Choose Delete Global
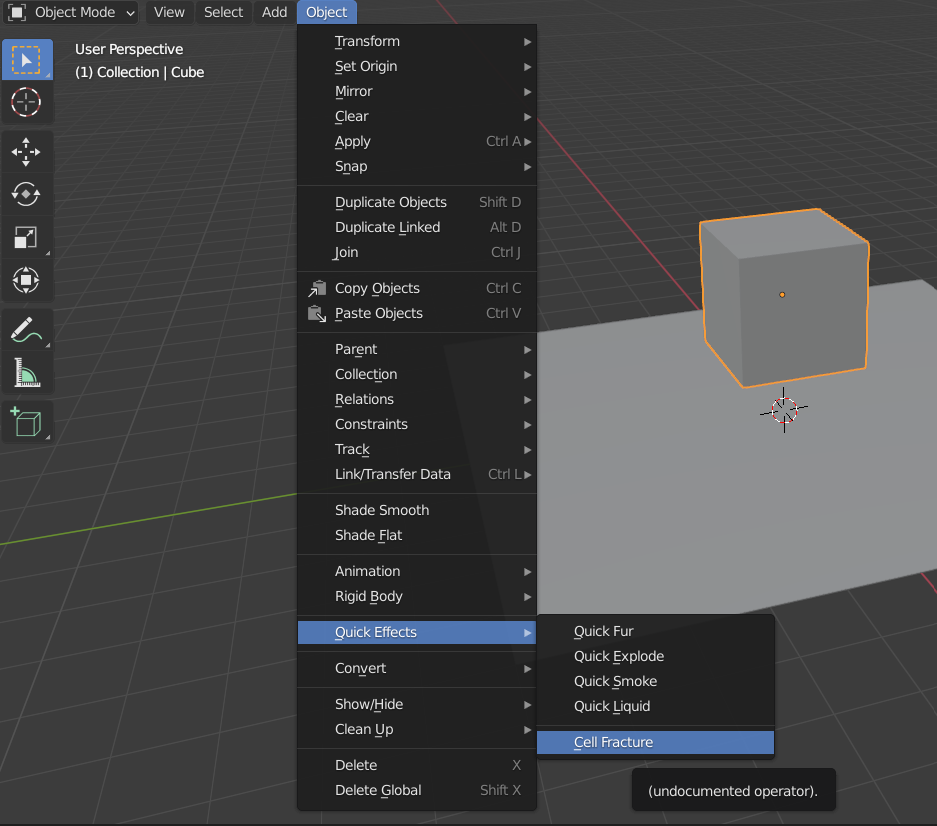The width and height of the screenshot is (937, 826). coord(417,791)
